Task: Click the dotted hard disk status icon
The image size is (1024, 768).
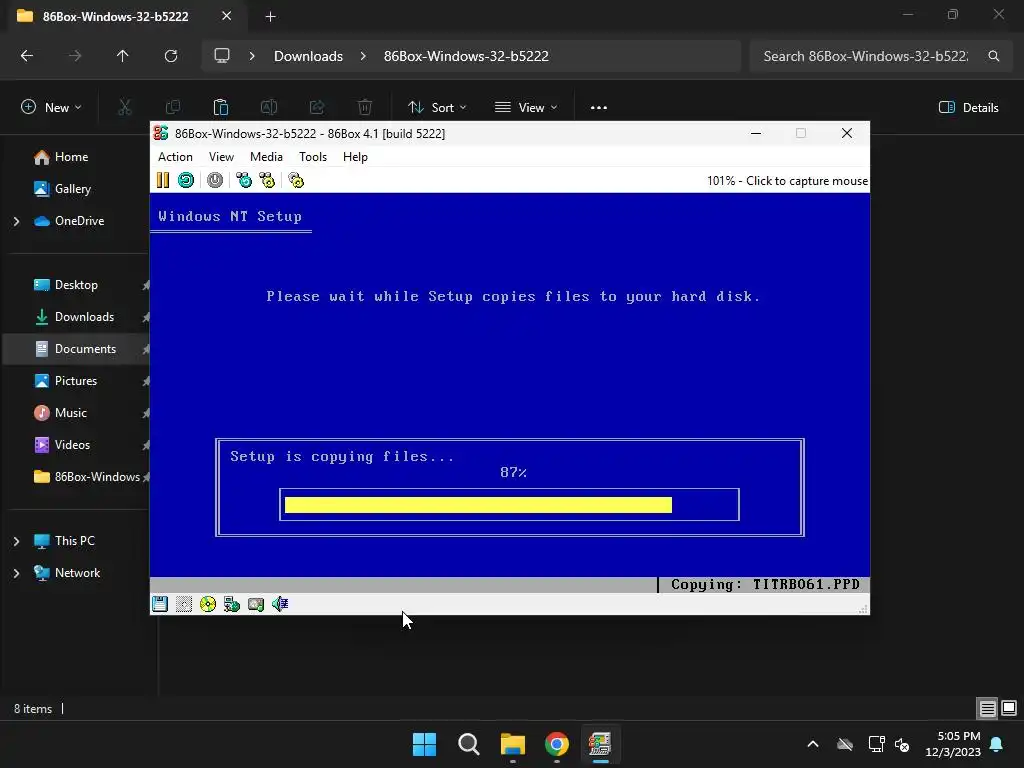Action: coord(184,604)
